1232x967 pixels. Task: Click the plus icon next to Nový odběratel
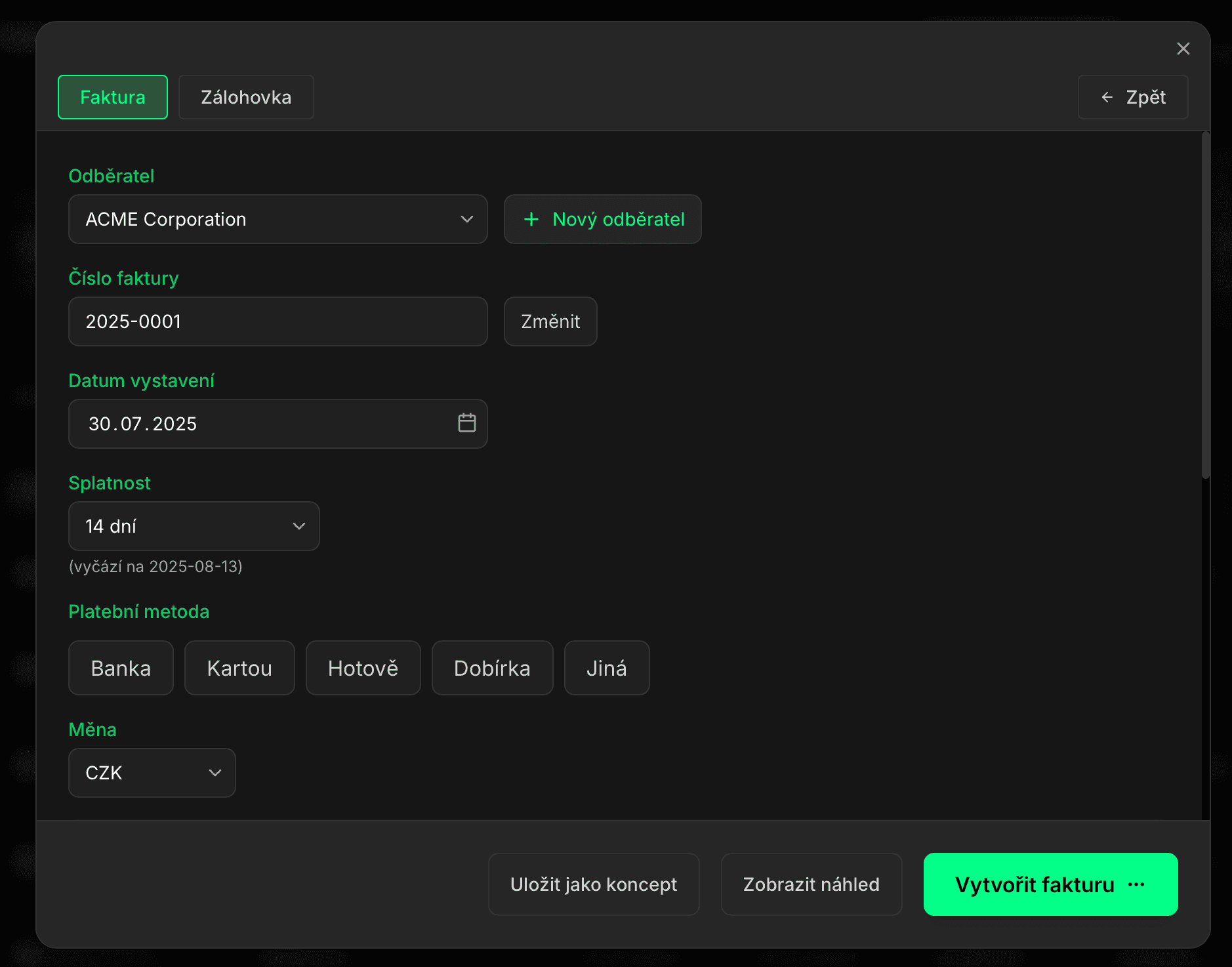pyautogui.click(x=530, y=219)
